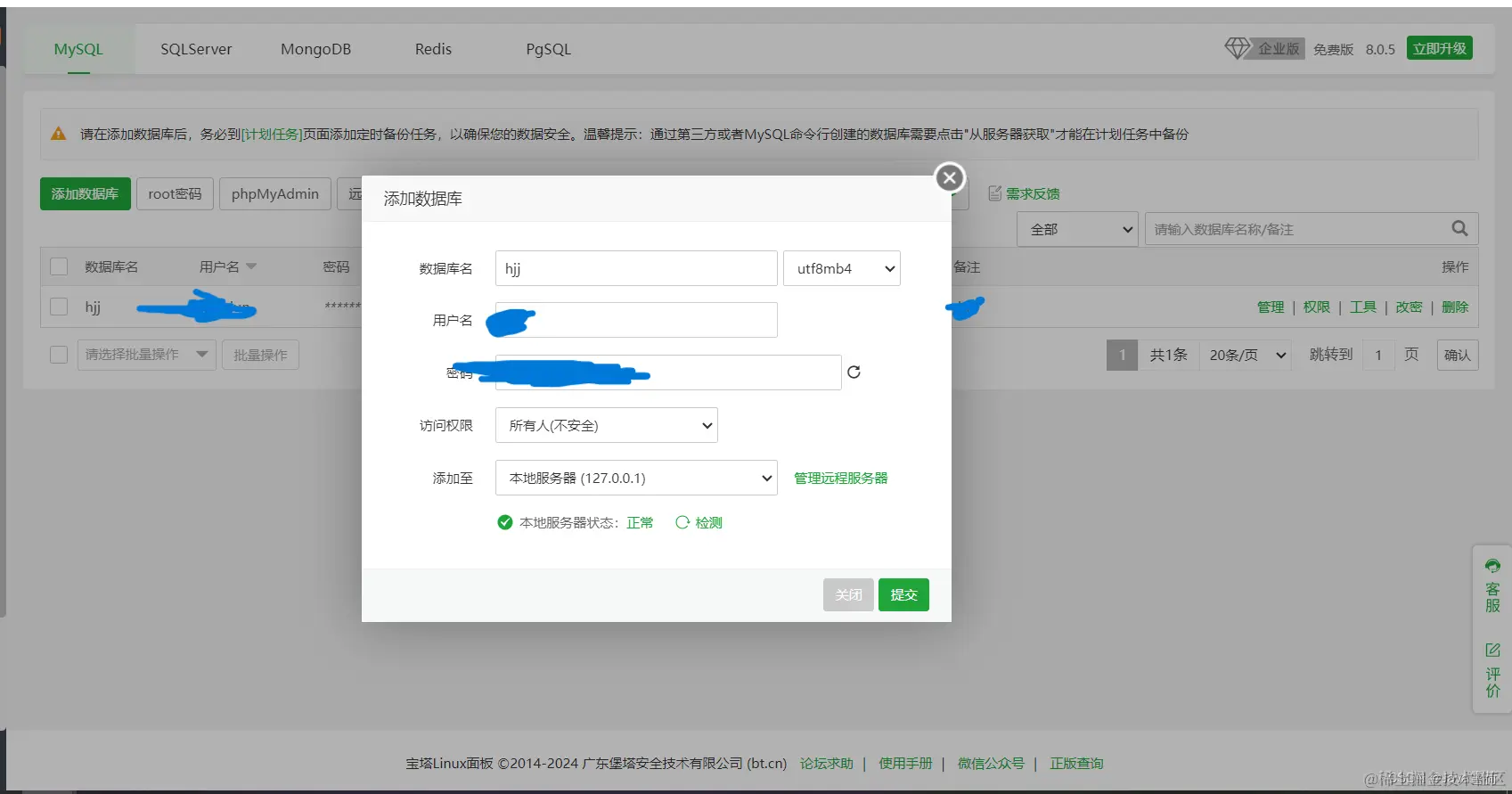This screenshot has height=794, width=1512.
Task: Switch to the MongoDB tab
Action: [x=315, y=49]
